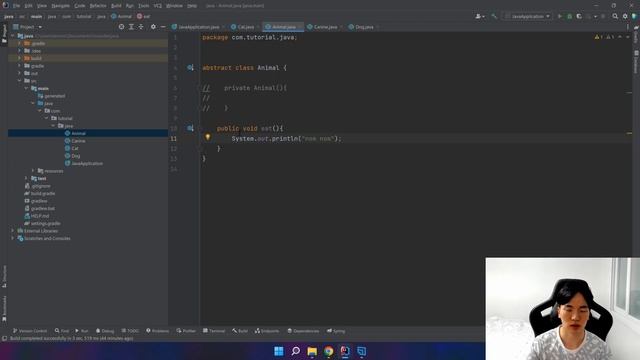This screenshot has width=640, height=360.
Task: Click the stop process icon in toolbar
Action: tap(603, 16)
